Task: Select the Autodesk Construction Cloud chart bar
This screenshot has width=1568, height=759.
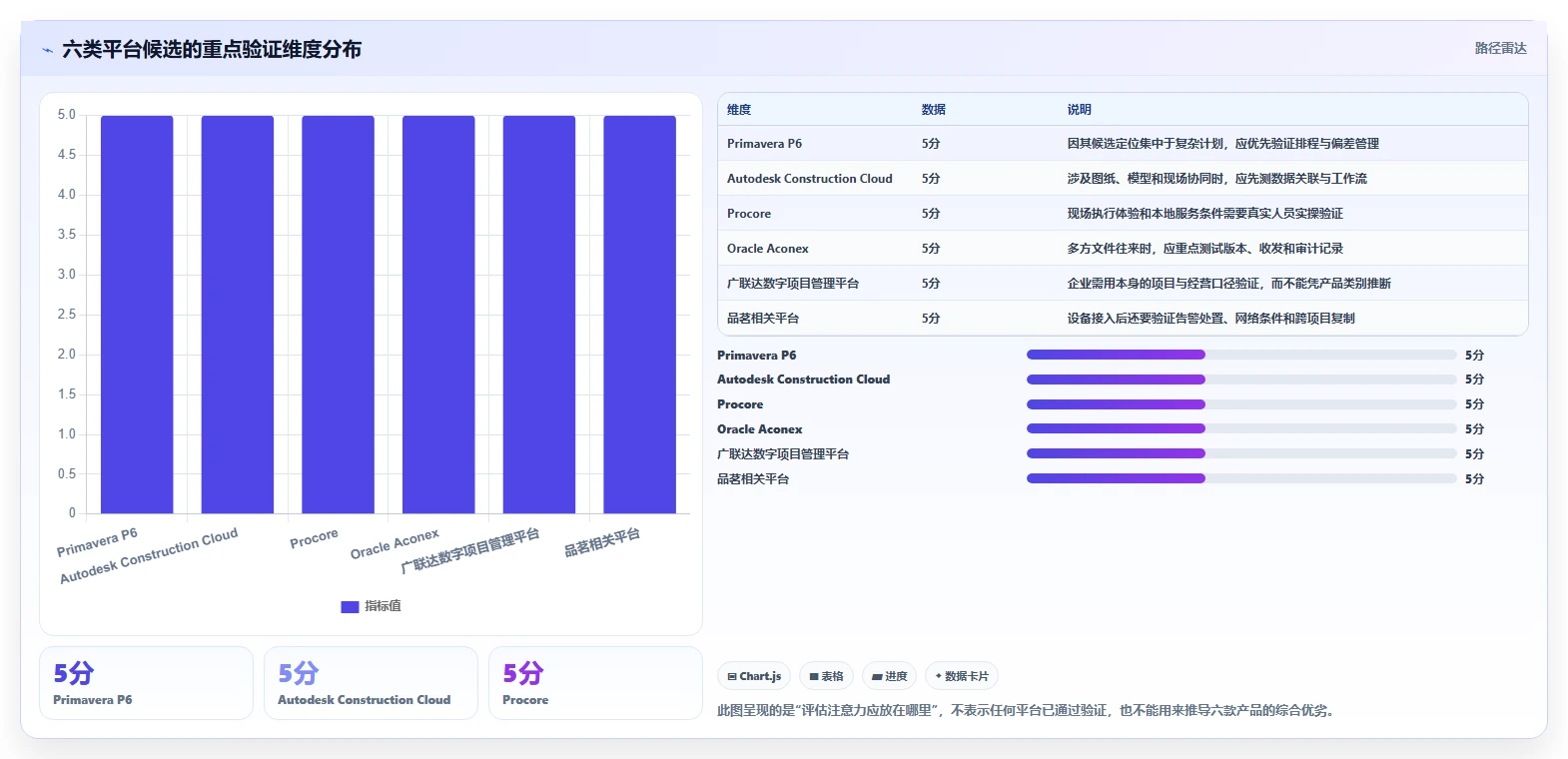Action: coord(238,315)
